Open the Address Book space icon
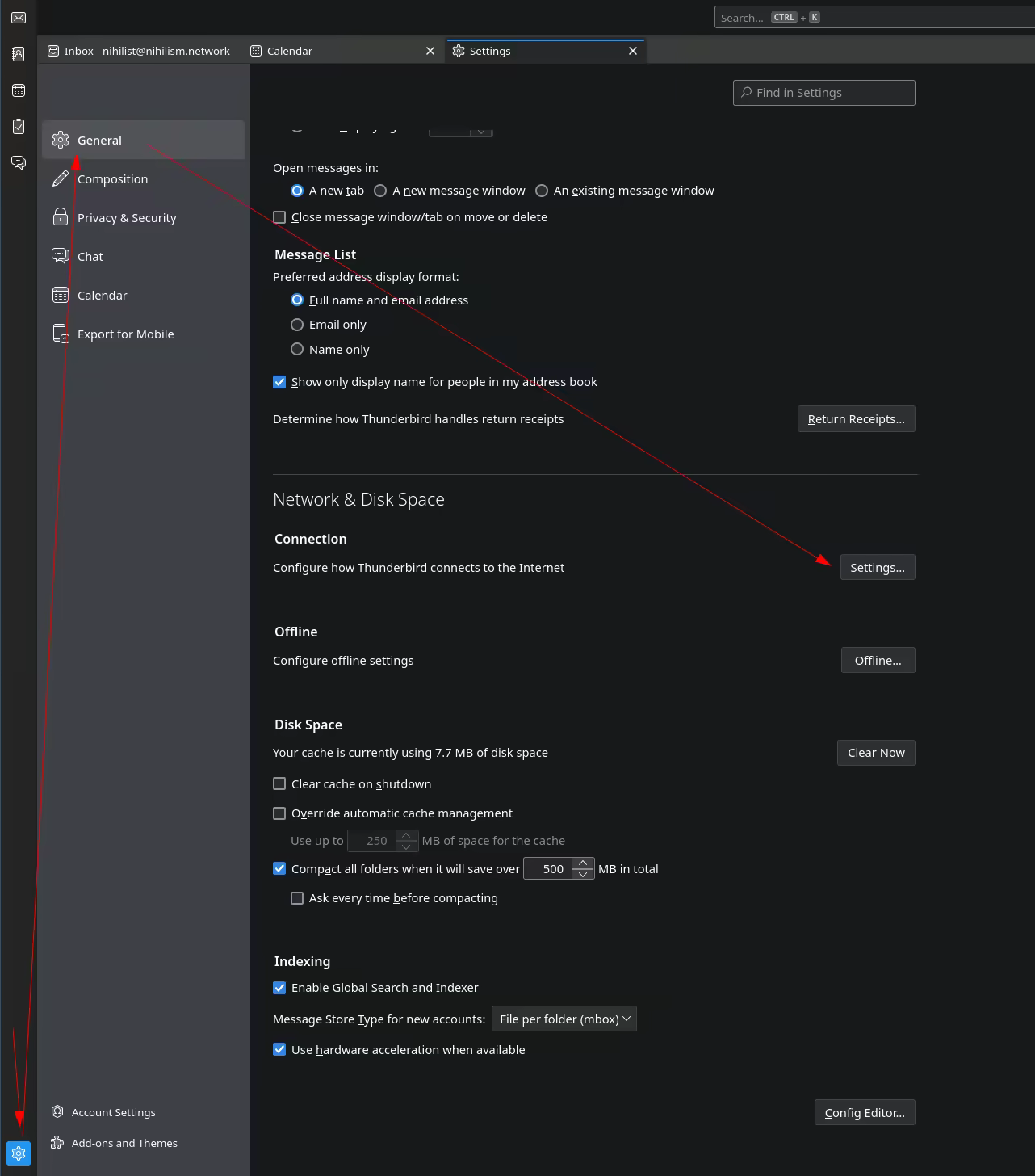This screenshot has height=1176, width=1035. (19, 54)
